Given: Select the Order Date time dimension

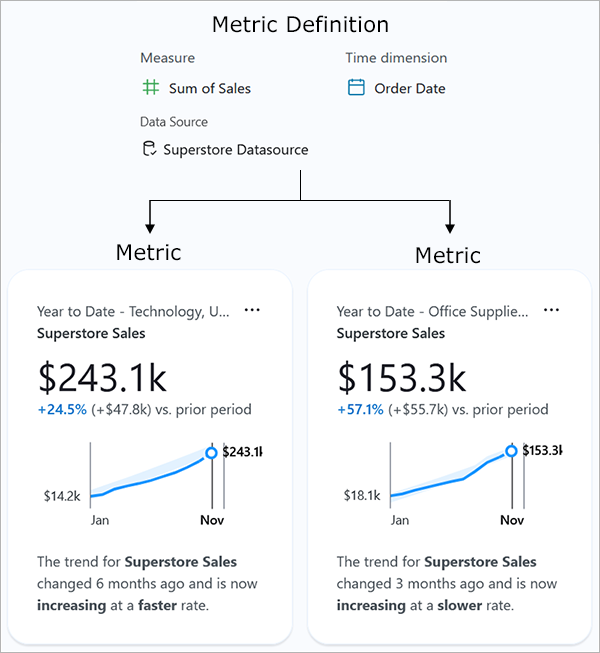Looking at the screenshot, I should (409, 88).
